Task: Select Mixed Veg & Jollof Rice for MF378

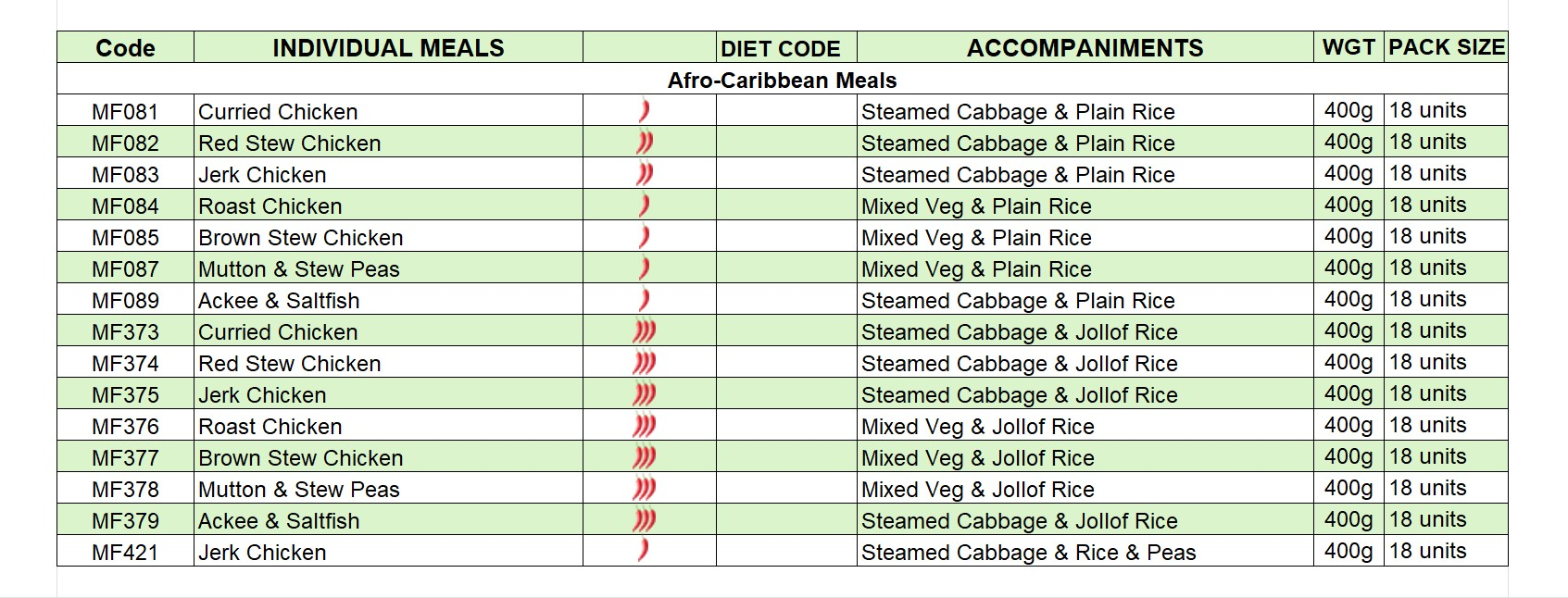Action: pos(1085,489)
